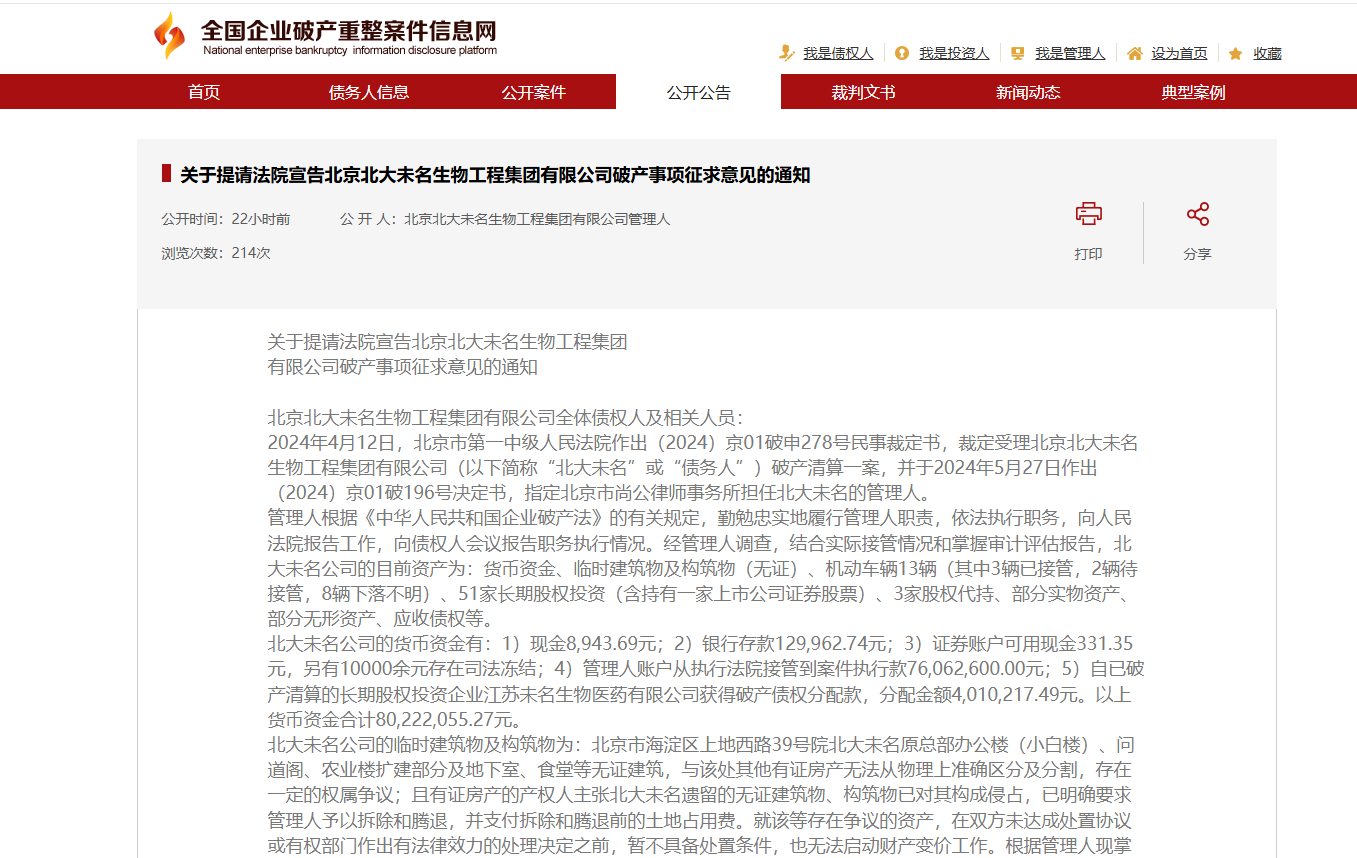Click the house icon for 设为首页
This screenshot has height=858, width=1357.
pos(1134,53)
